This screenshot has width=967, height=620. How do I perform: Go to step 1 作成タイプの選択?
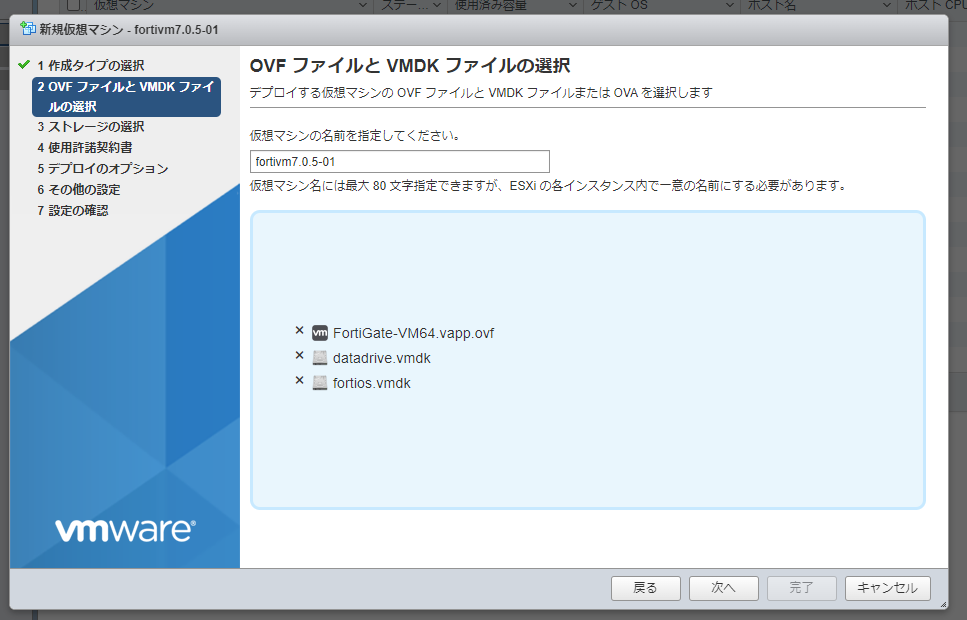click(91, 65)
